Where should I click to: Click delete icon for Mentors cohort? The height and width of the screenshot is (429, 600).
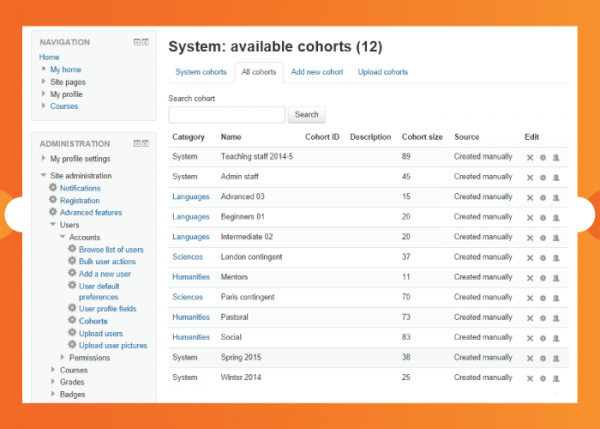pyautogui.click(x=530, y=277)
